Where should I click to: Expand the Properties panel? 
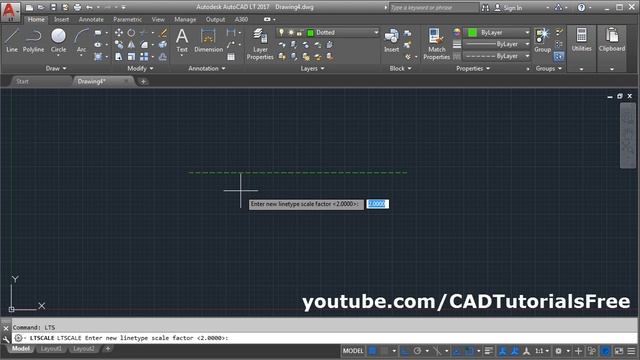[x=473, y=69]
